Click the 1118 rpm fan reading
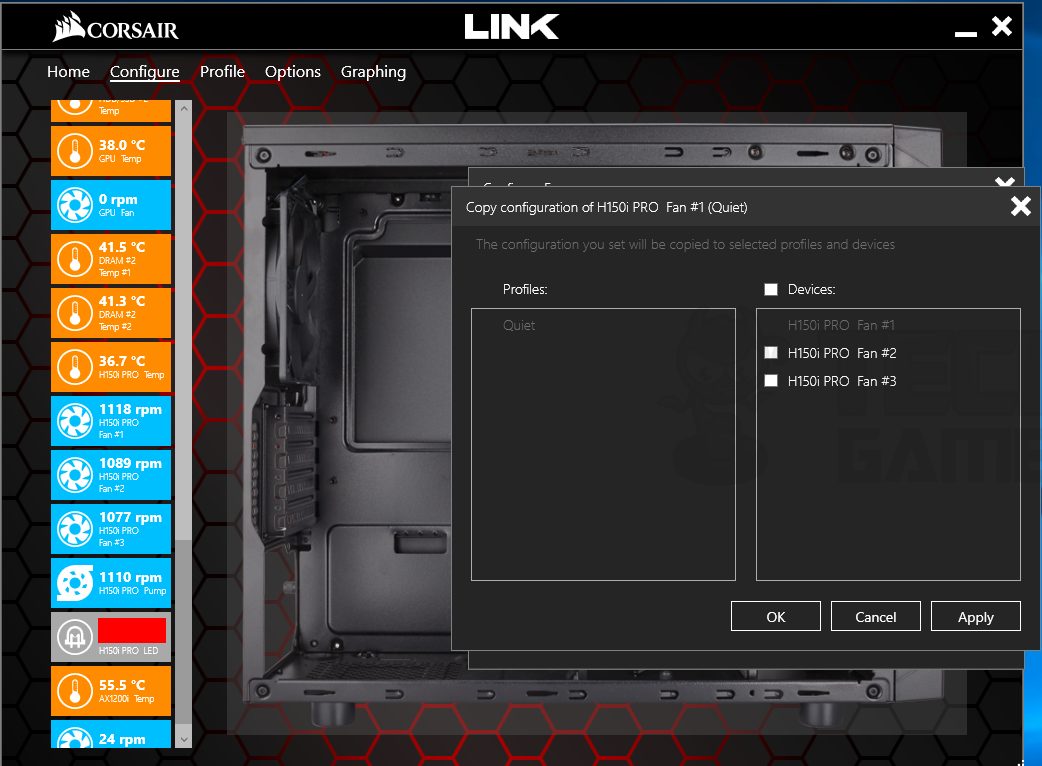The image size is (1042, 766). 130,409
